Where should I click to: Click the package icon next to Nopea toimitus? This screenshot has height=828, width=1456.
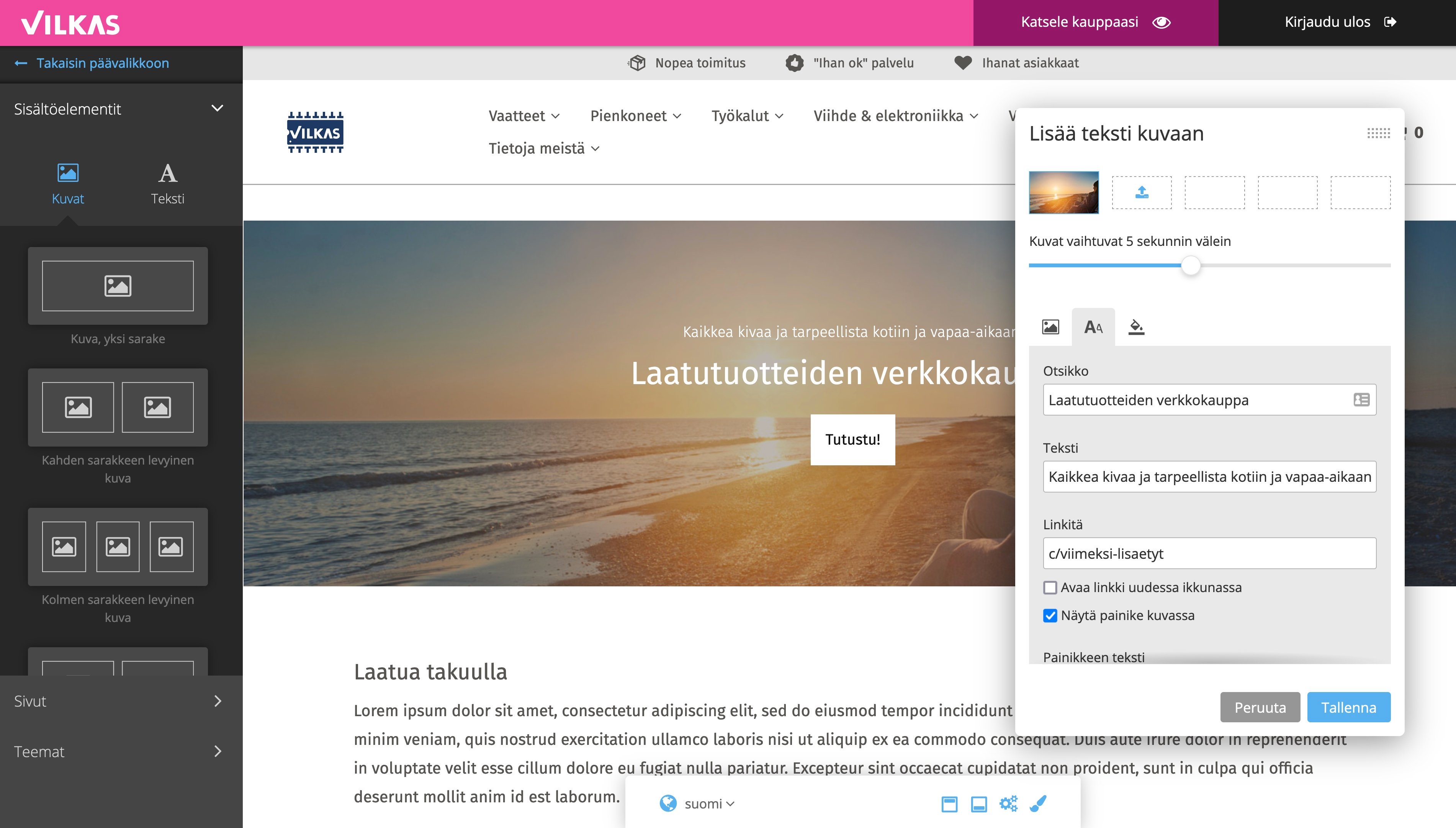(x=637, y=63)
